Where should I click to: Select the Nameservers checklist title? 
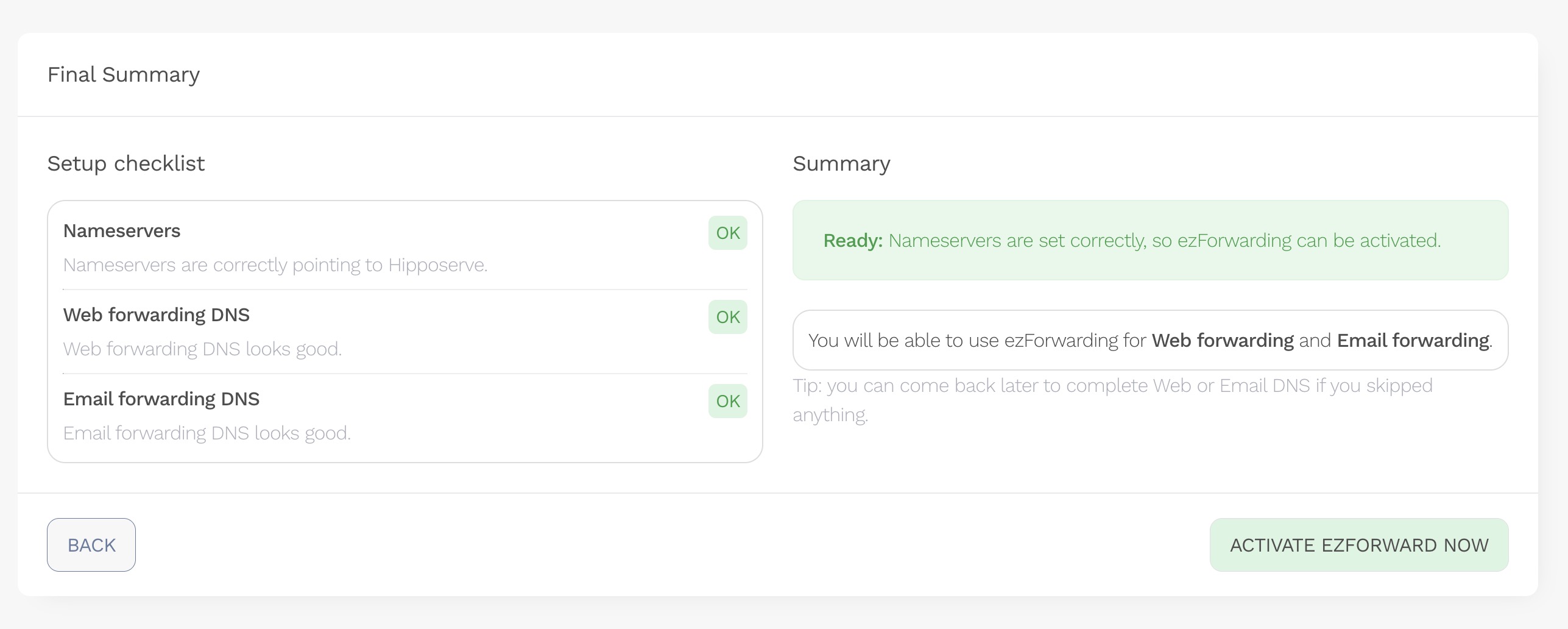click(x=122, y=231)
